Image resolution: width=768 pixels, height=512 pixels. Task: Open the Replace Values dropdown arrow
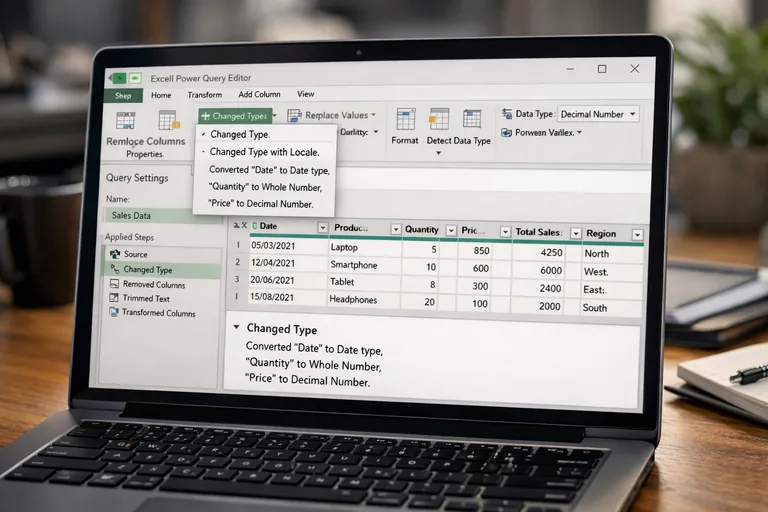tap(374, 115)
